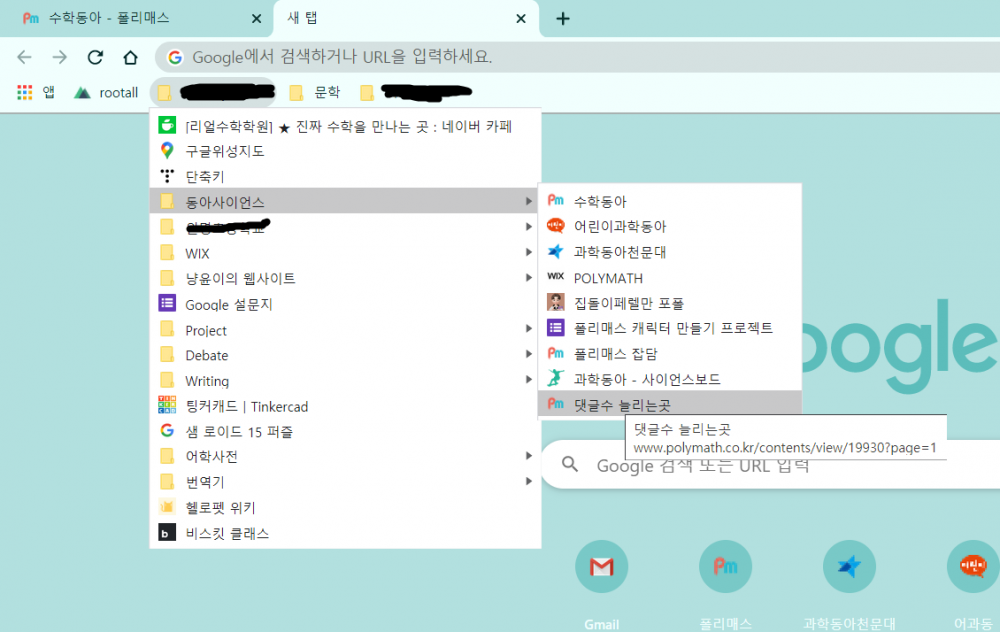The height and width of the screenshot is (632, 1000).
Task: Open the Gmail shortcut tile
Action: 601,566
